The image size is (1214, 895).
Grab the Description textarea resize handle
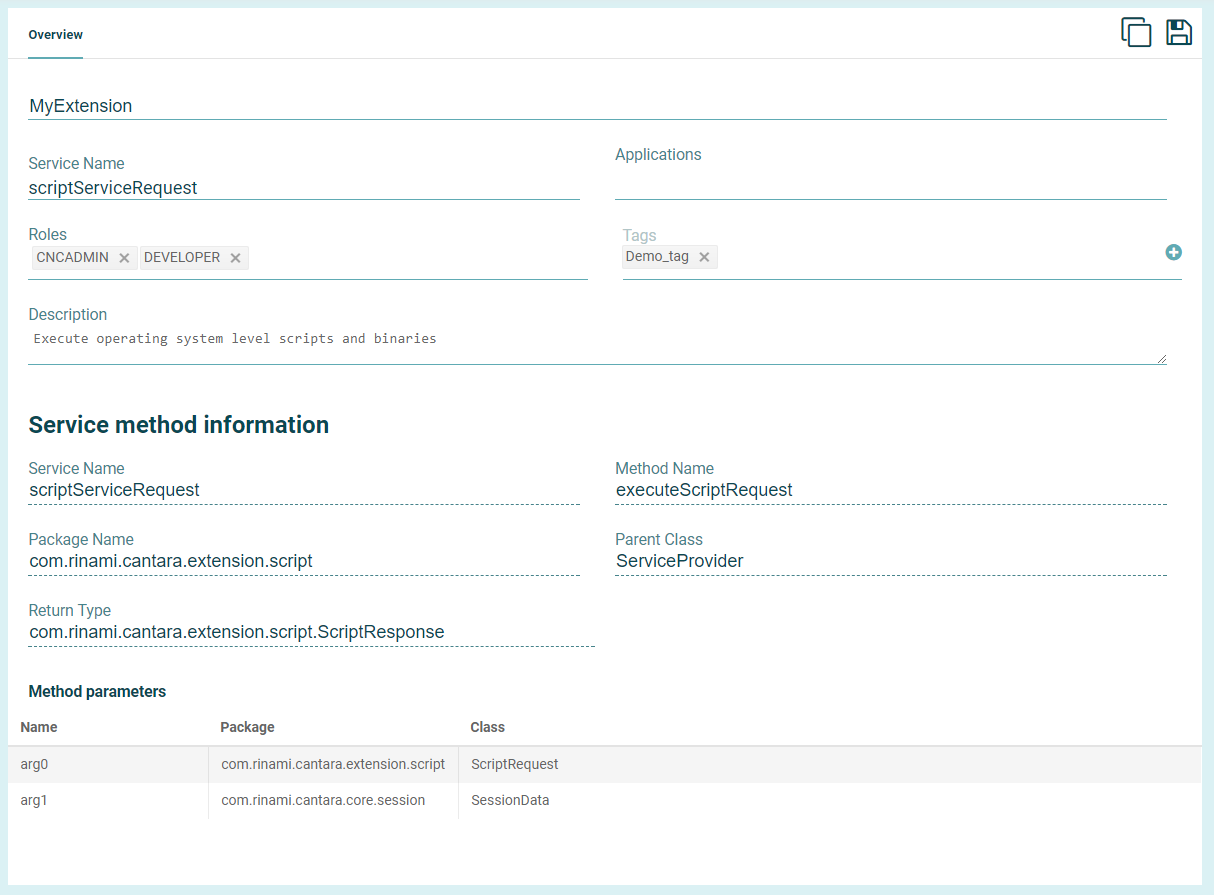(x=1161, y=359)
